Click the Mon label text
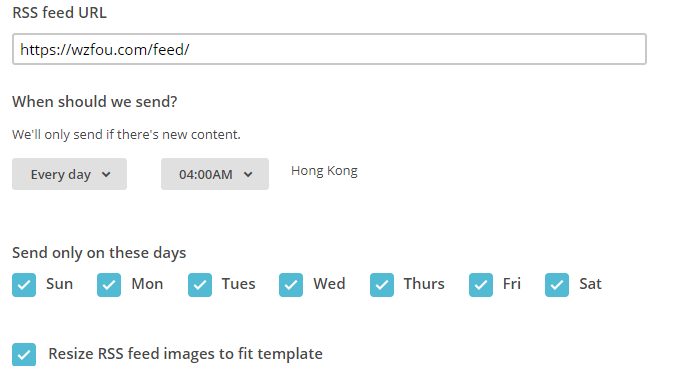Screen dimensions: 680x366 coord(147,284)
